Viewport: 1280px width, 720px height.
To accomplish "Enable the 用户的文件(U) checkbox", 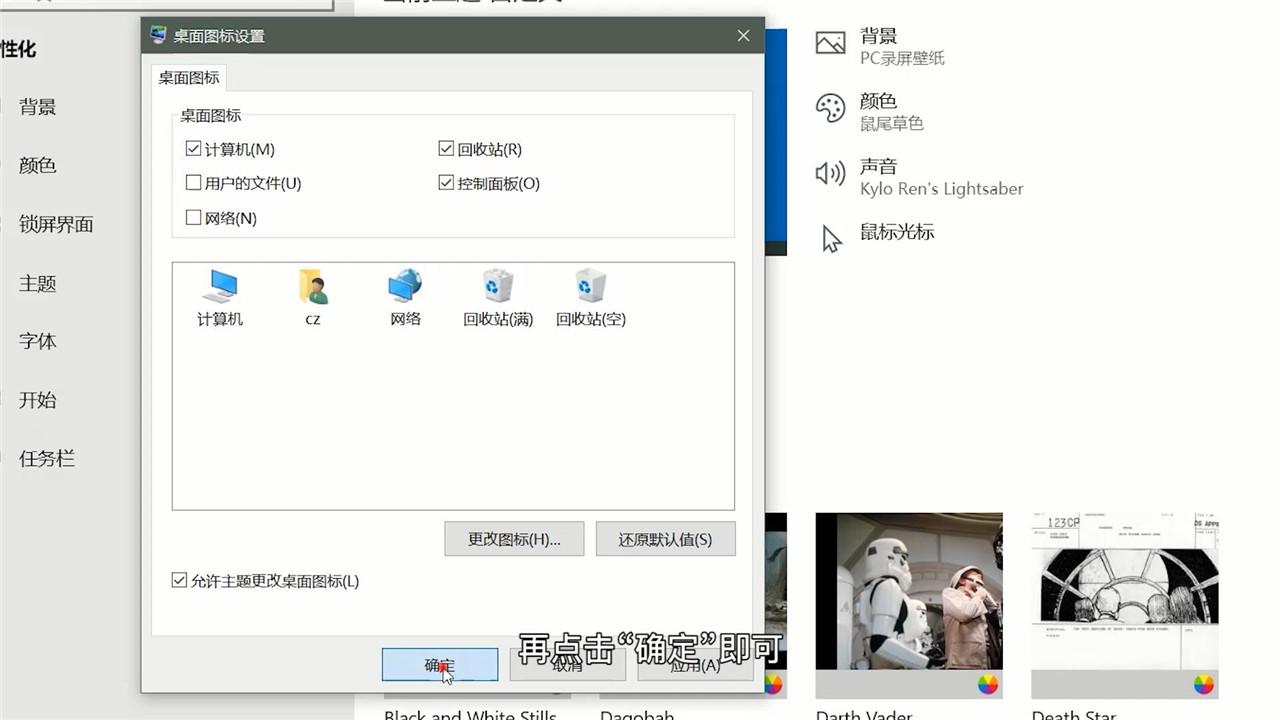I will 193,182.
